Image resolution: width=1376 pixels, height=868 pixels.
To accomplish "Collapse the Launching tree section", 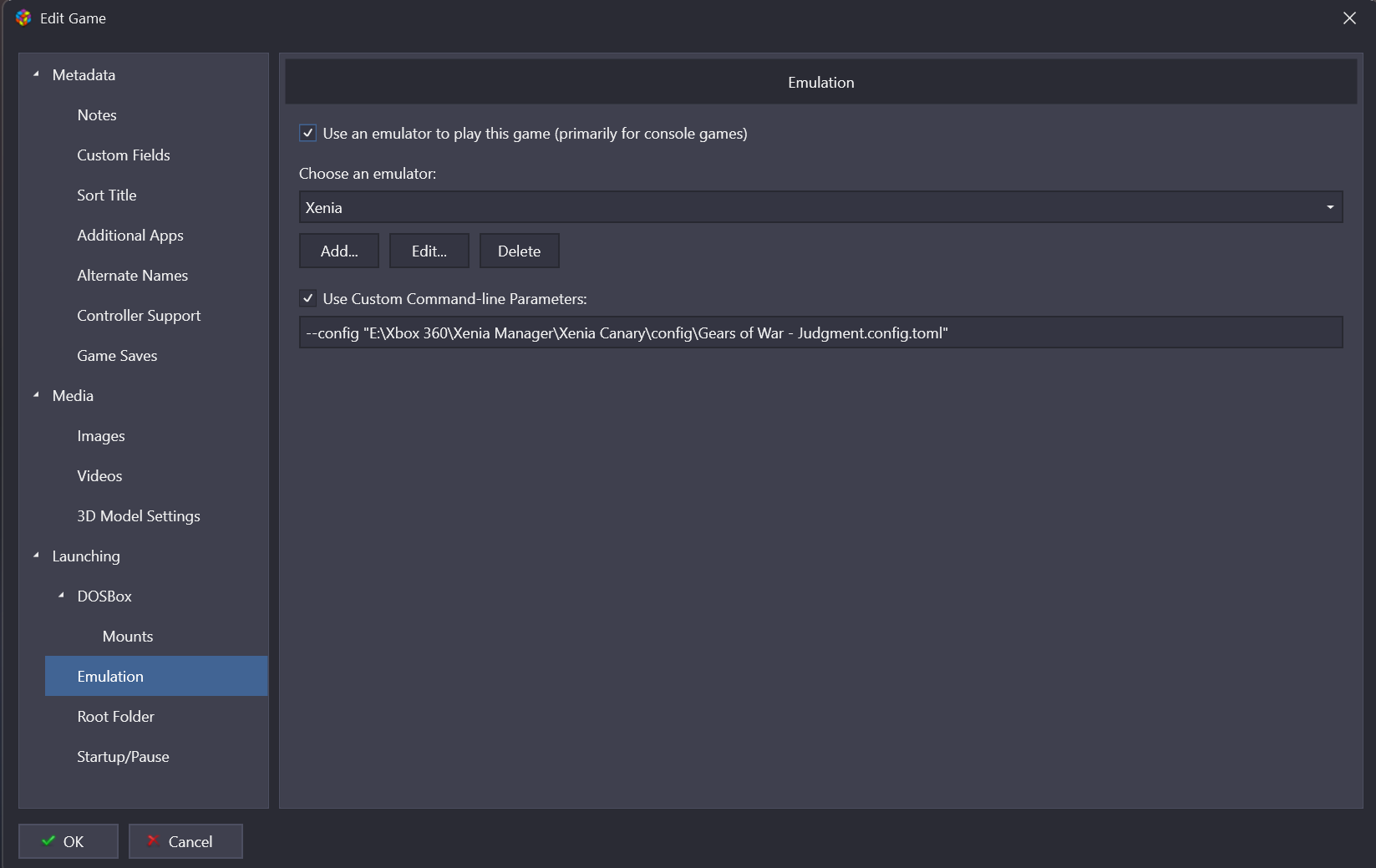I will click(x=36, y=556).
